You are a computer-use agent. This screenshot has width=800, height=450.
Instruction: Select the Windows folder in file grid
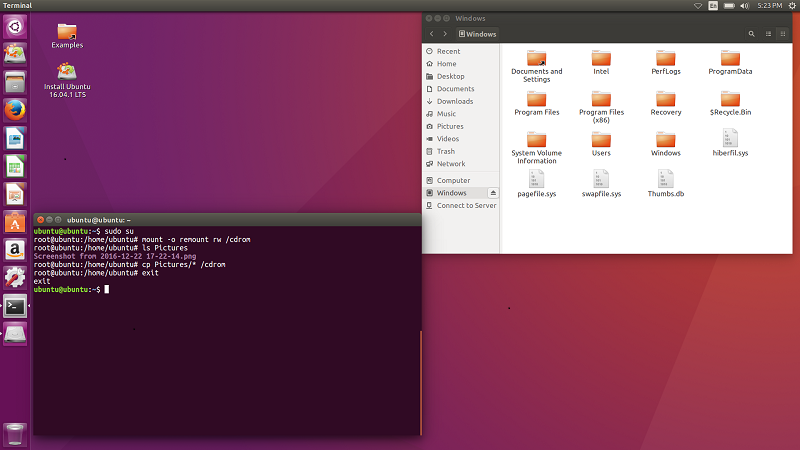(x=666, y=144)
